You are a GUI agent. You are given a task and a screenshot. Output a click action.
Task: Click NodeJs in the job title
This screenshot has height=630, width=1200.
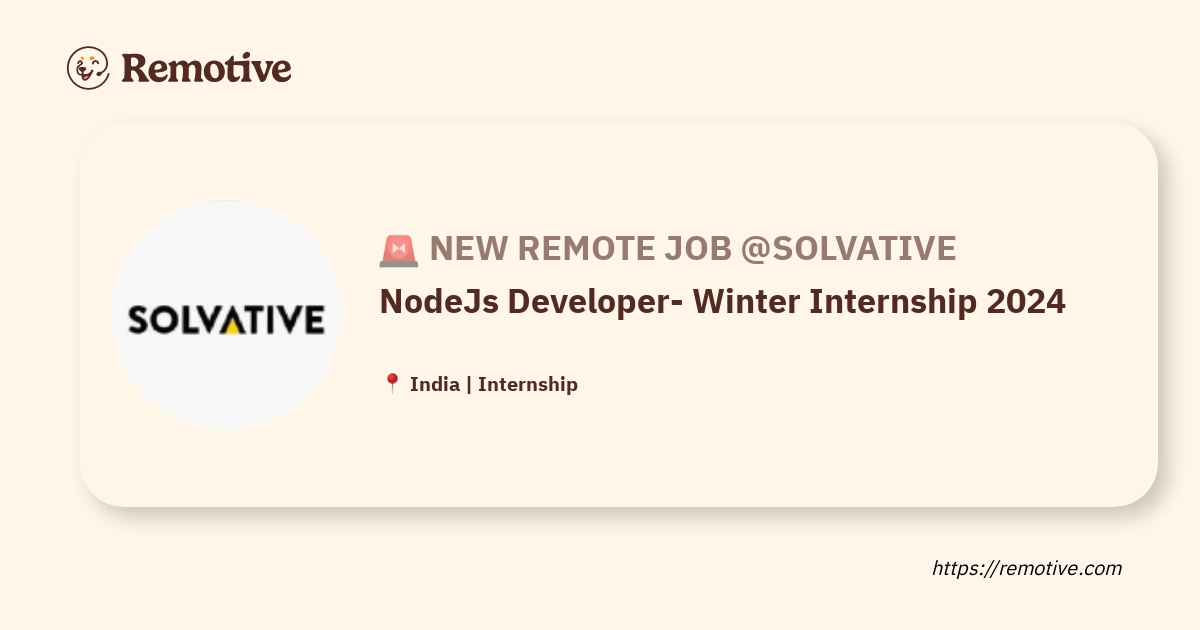(434, 301)
